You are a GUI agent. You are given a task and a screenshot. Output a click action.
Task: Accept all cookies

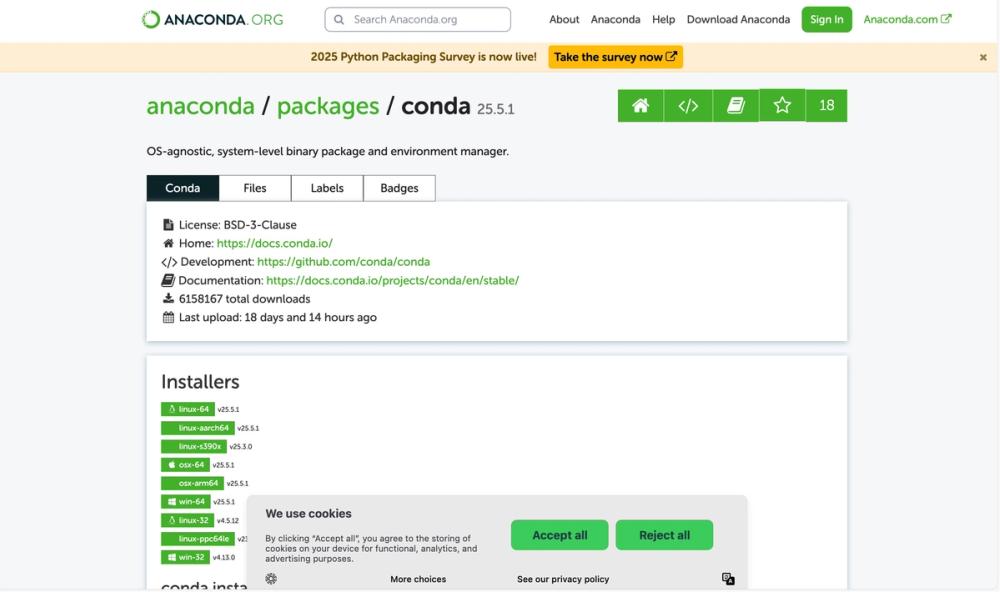[559, 535]
